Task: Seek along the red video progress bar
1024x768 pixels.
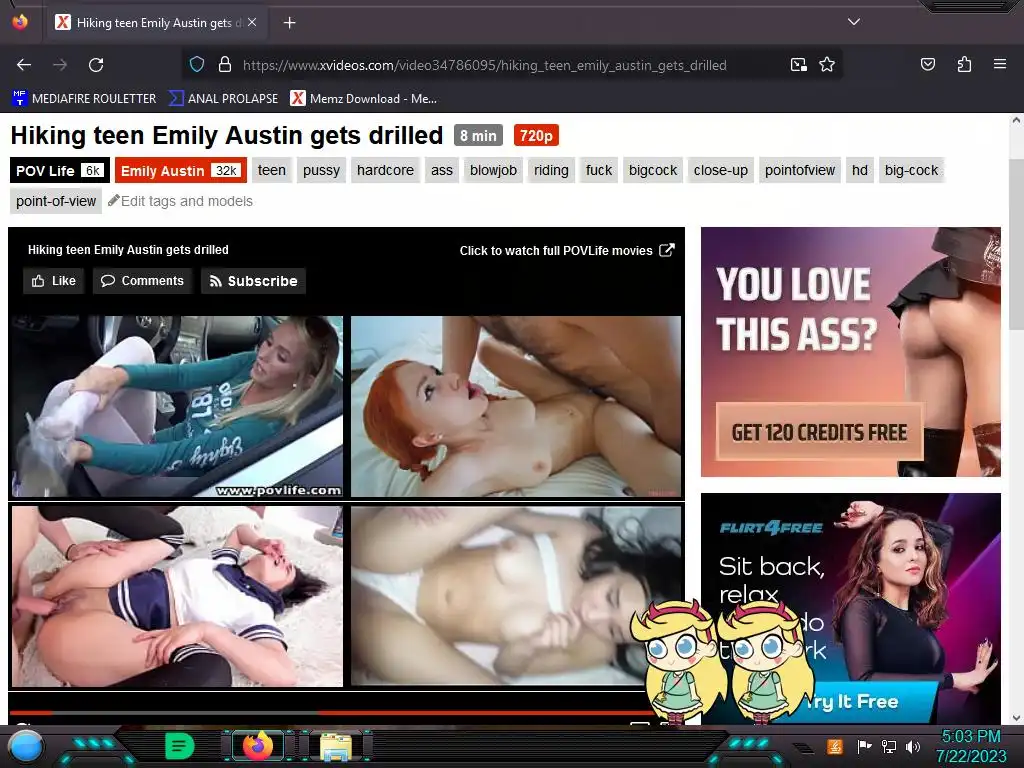Action: click(x=332, y=712)
